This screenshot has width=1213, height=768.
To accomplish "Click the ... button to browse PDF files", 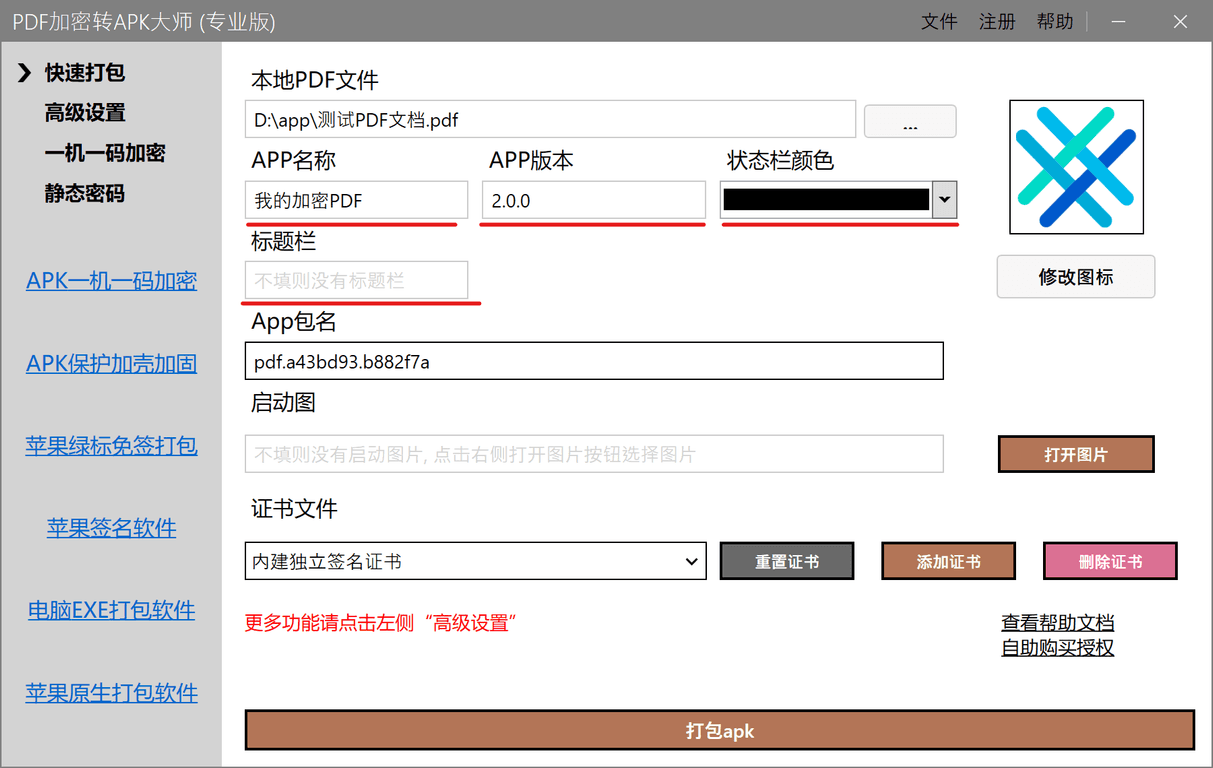I will (x=909, y=120).
